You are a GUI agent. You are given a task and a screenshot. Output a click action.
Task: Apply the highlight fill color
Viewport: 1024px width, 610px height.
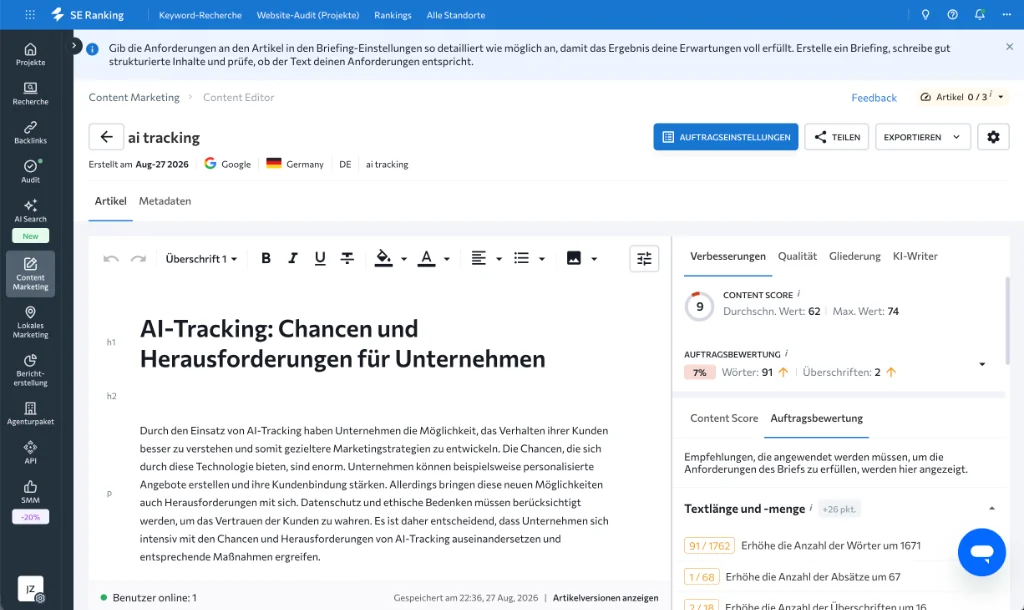click(383, 259)
